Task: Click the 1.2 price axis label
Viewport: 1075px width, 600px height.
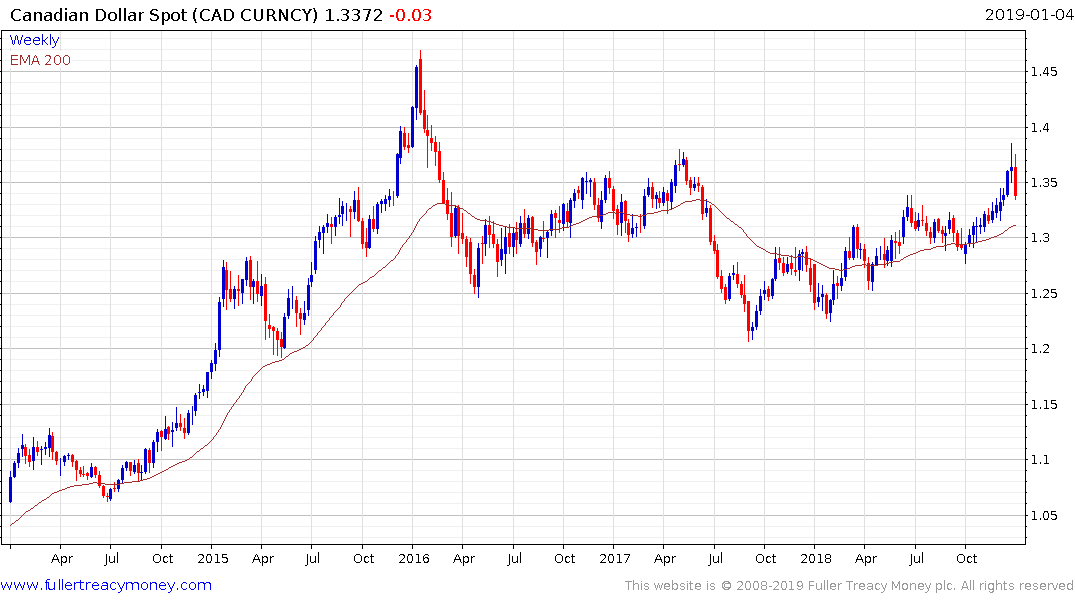Action: pyautogui.click(x=1040, y=349)
